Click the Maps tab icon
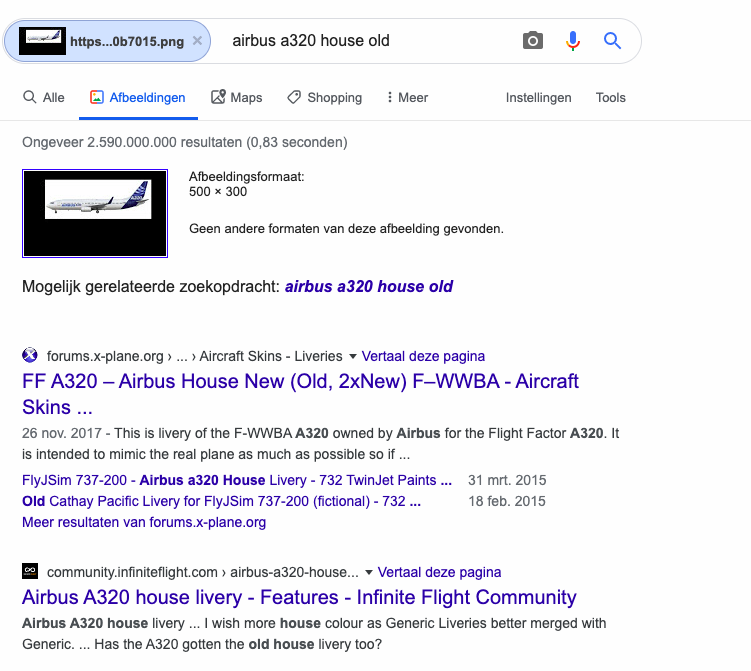Screen dimensions: 751x671 pos(218,97)
